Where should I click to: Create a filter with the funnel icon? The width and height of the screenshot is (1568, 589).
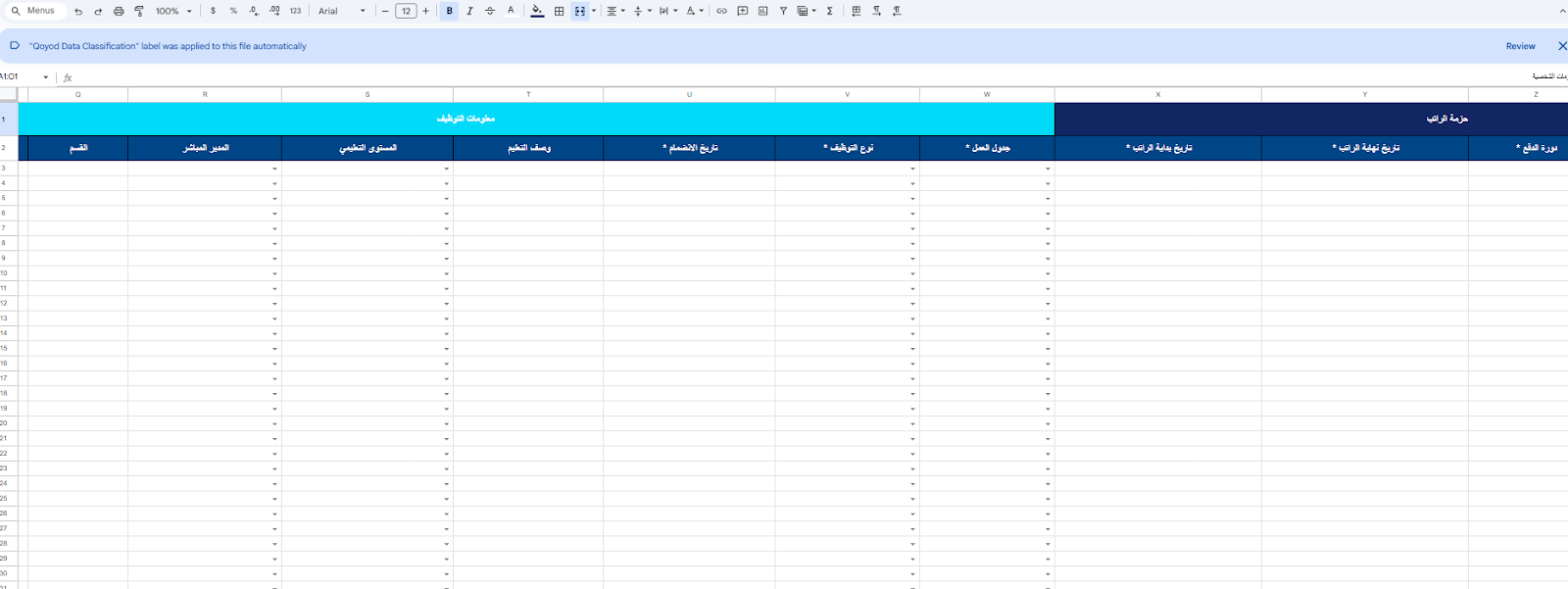tap(783, 11)
